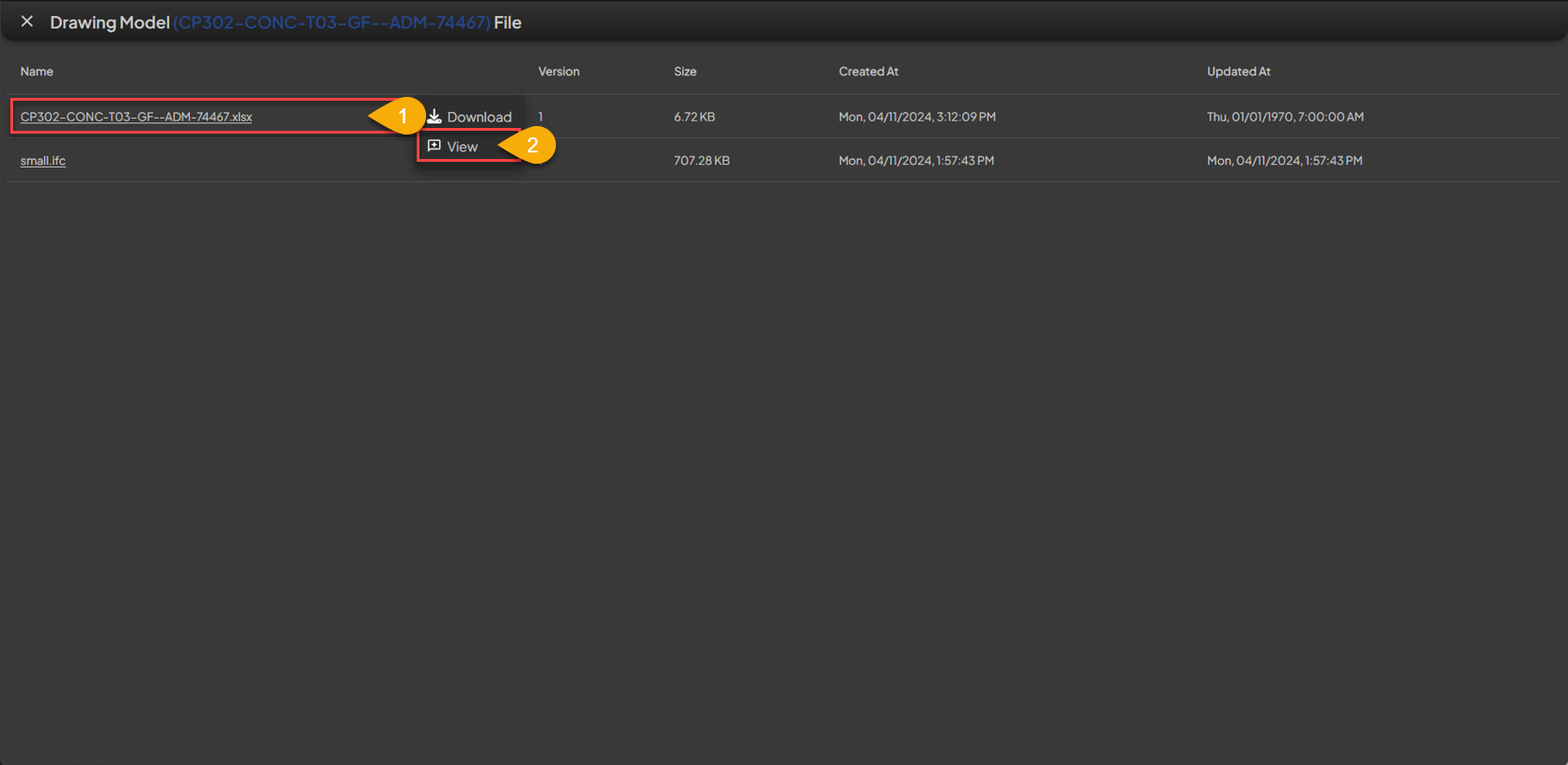Click the Version column header
Screen dimensions: 1568x765
(559, 72)
